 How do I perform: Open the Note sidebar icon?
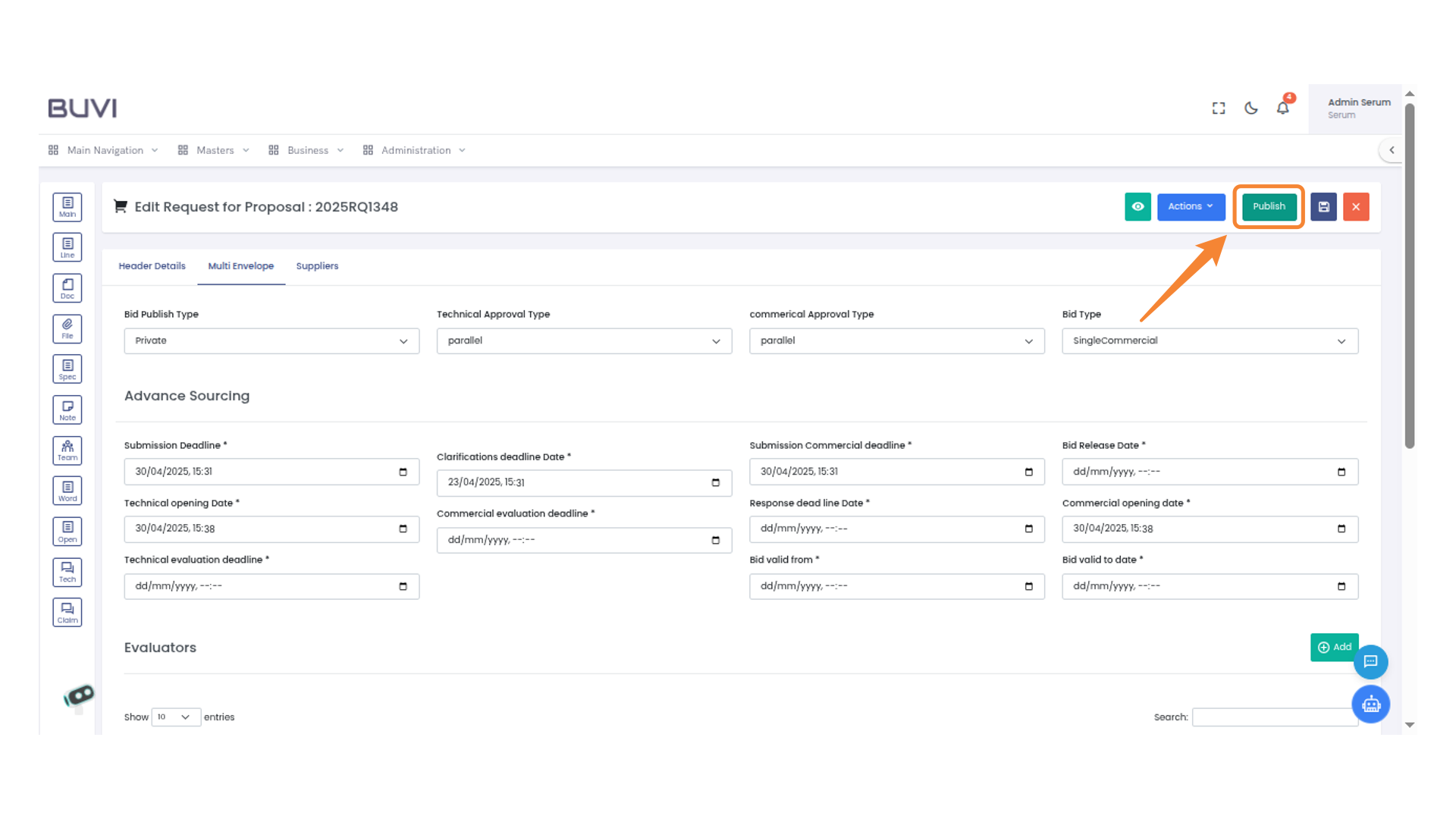[x=67, y=410]
